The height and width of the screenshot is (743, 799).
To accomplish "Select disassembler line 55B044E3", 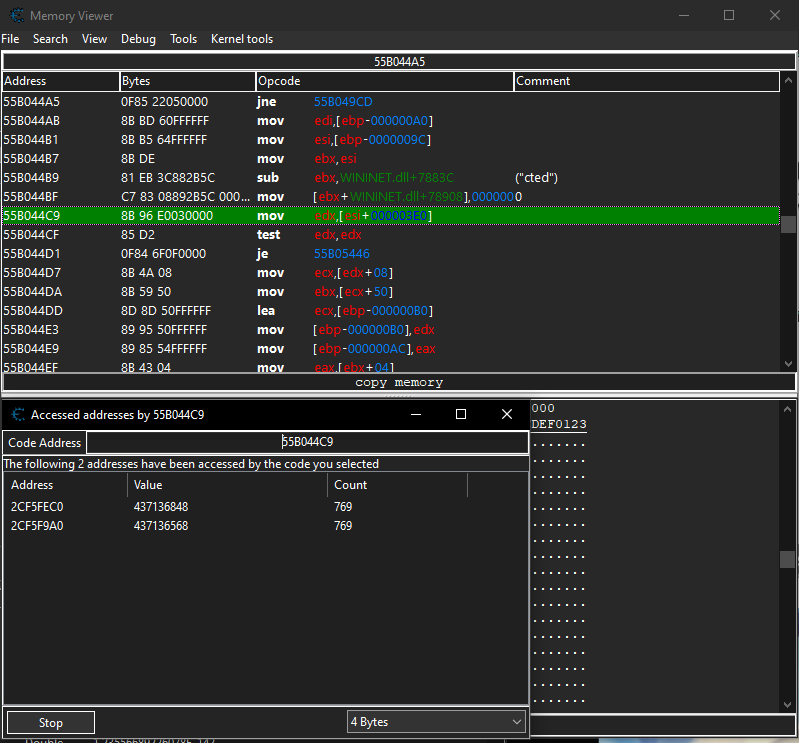I will 391,330.
